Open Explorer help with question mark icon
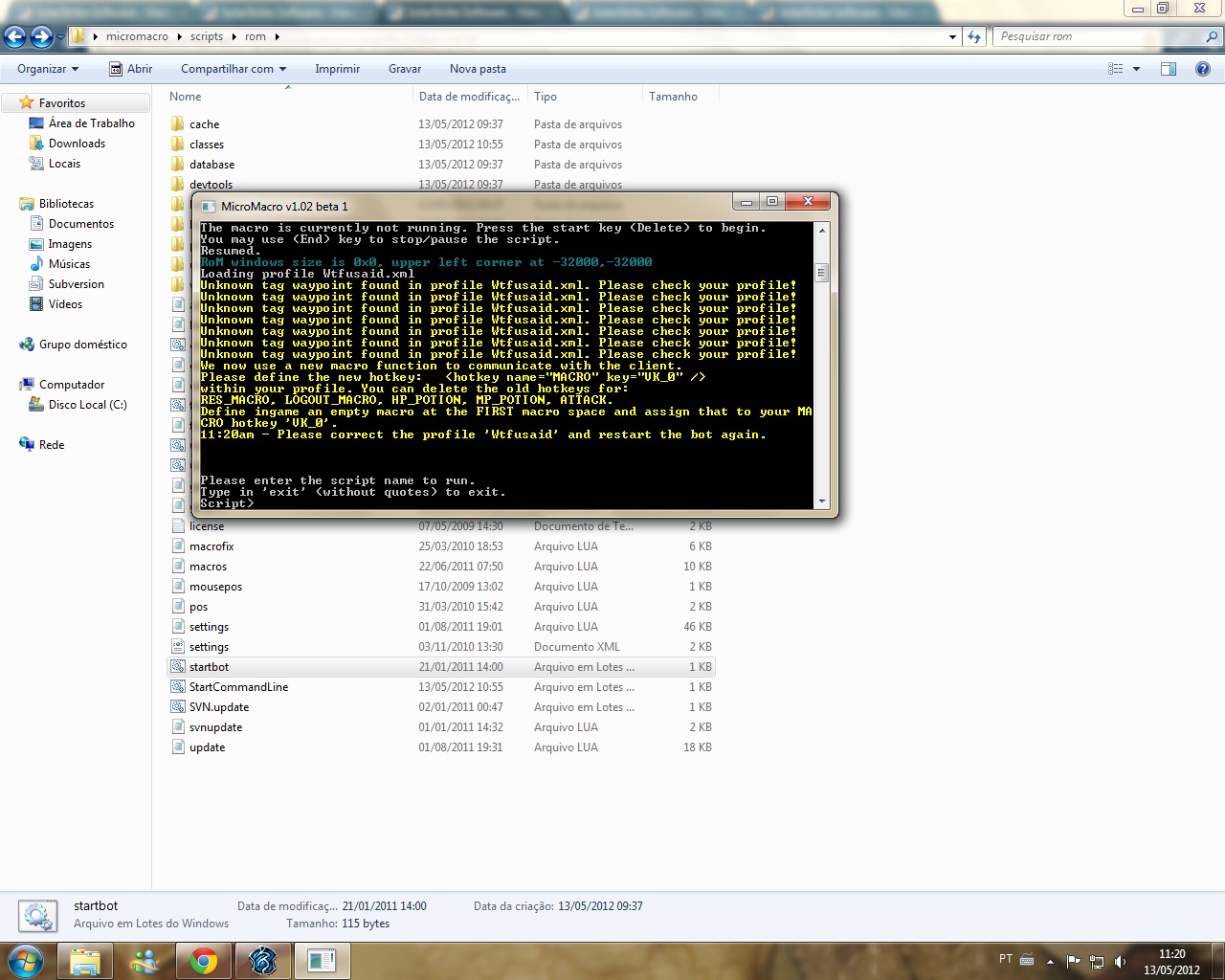Image resolution: width=1225 pixels, height=980 pixels. 1203,69
